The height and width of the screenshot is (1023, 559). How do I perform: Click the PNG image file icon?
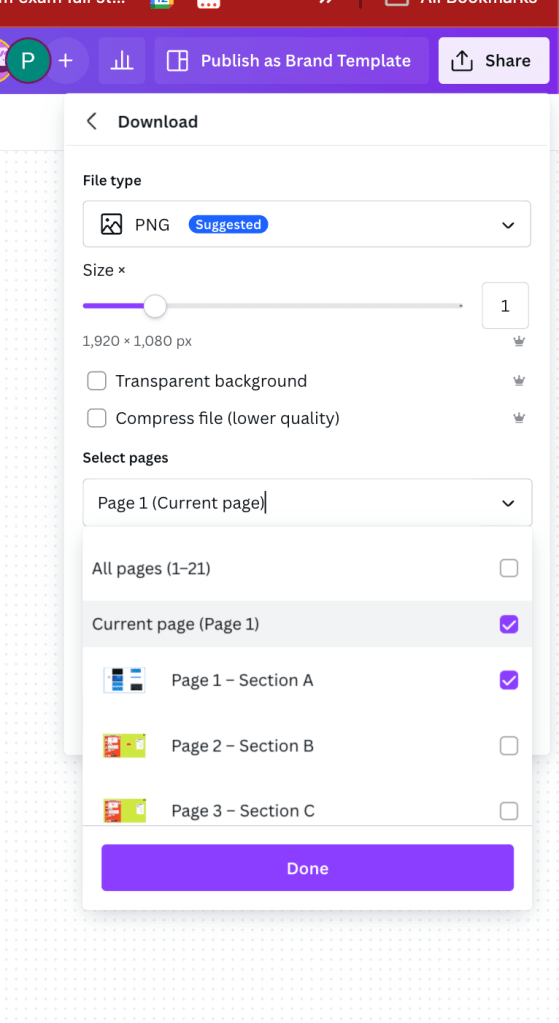pos(112,224)
